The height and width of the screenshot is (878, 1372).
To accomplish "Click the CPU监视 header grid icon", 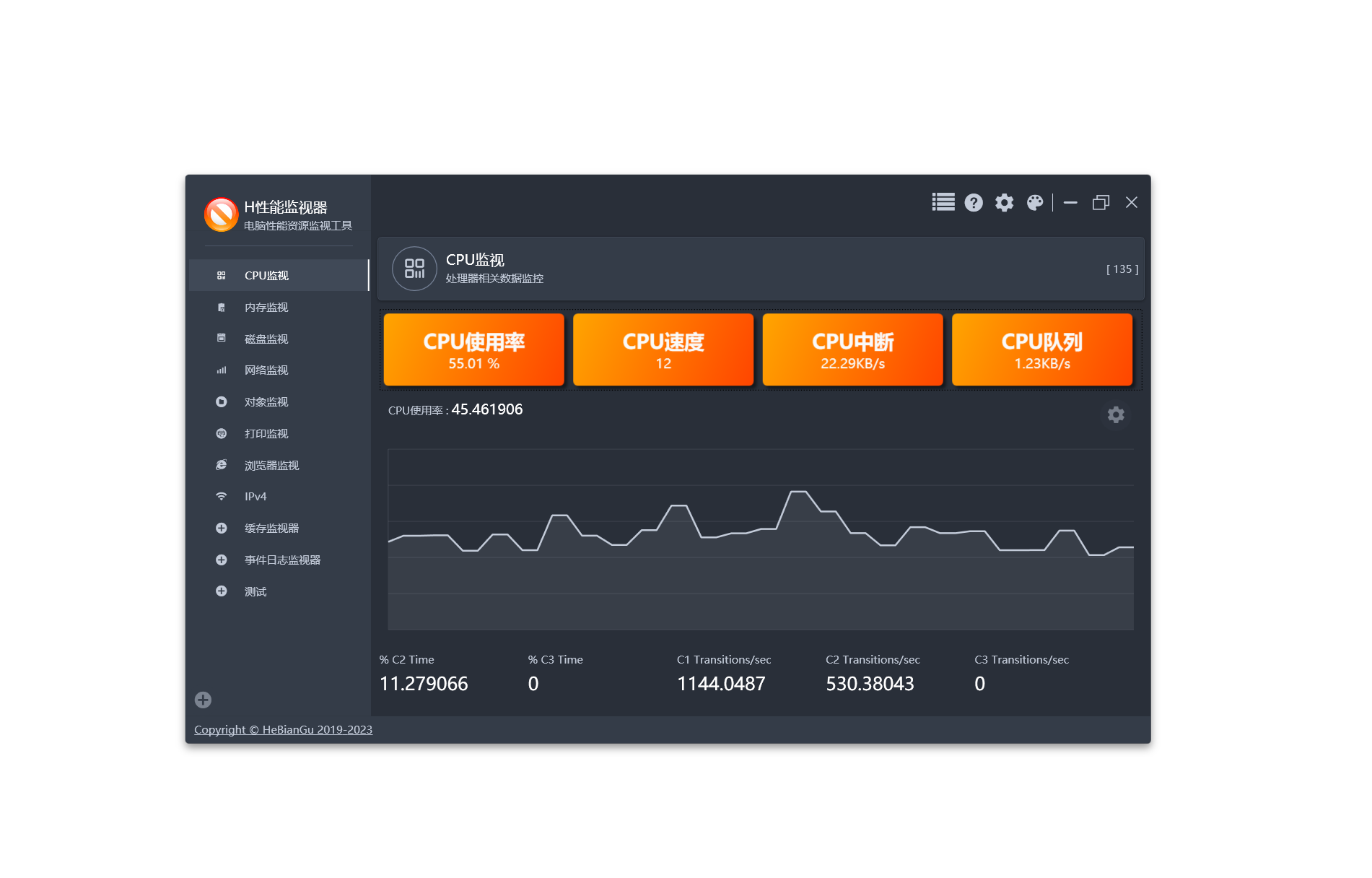I will 414,269.
